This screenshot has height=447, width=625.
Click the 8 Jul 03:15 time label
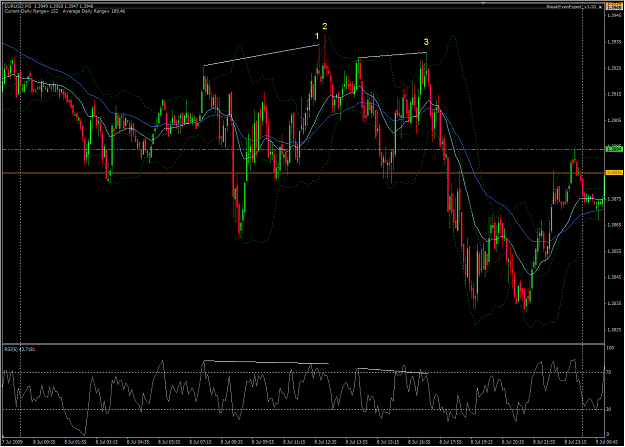click(x=107, y=442)
